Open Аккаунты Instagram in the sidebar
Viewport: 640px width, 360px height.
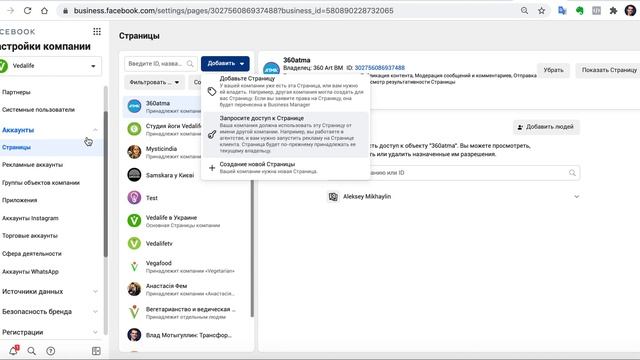coord(30,218)
